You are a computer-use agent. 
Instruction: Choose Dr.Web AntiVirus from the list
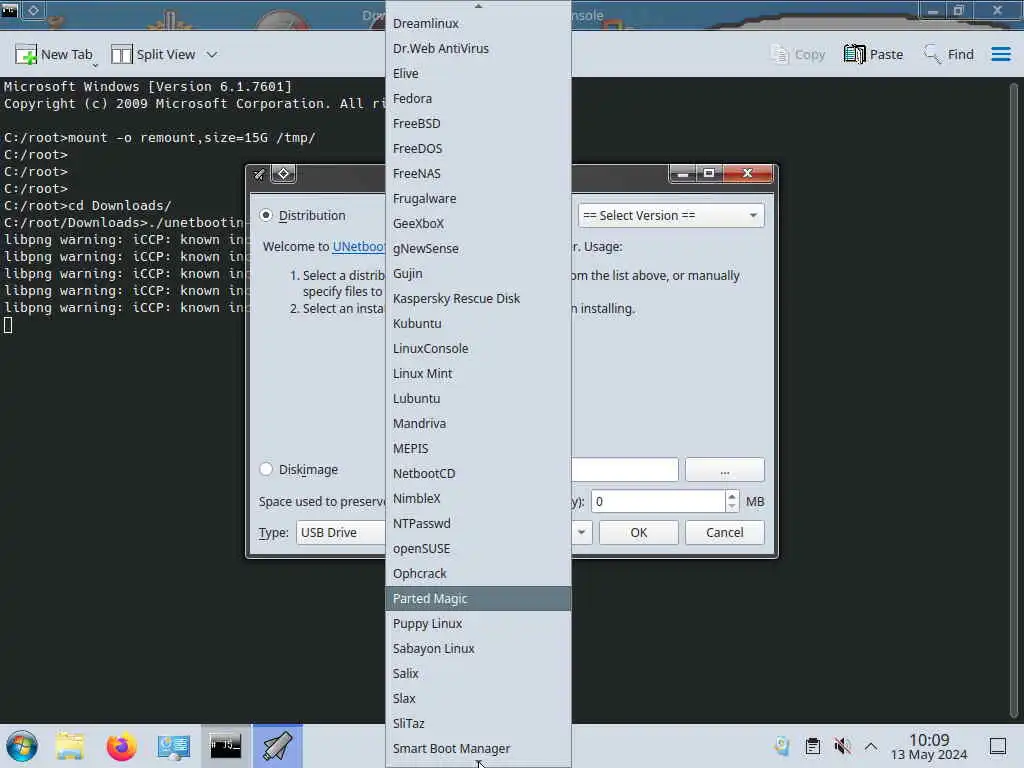(x=478, y=48)
